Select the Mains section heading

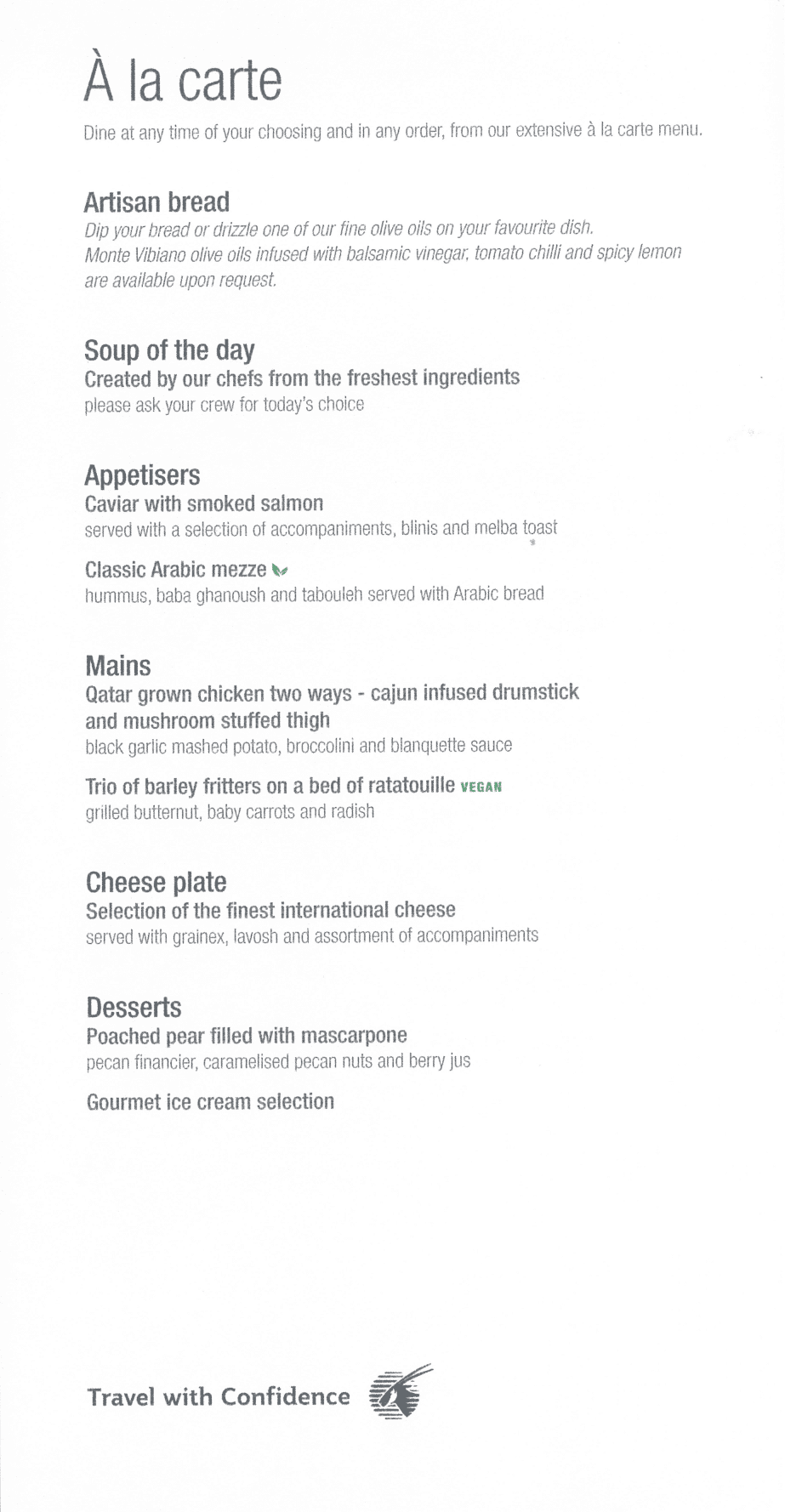(x=117, y=666)
